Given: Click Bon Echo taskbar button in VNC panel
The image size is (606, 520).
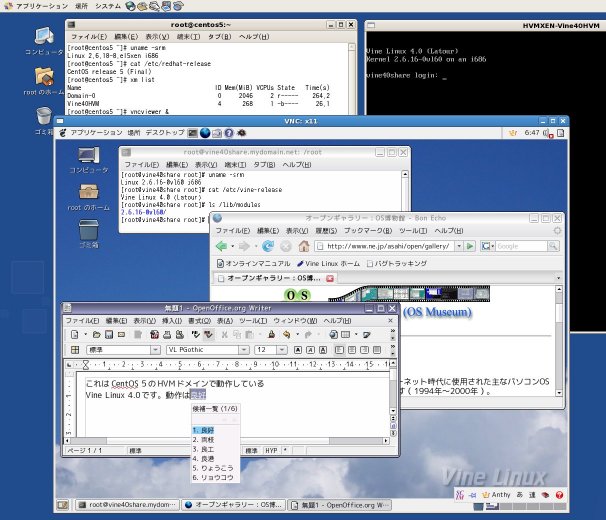Looking at the screenshot, I should [x=233, y=505].
